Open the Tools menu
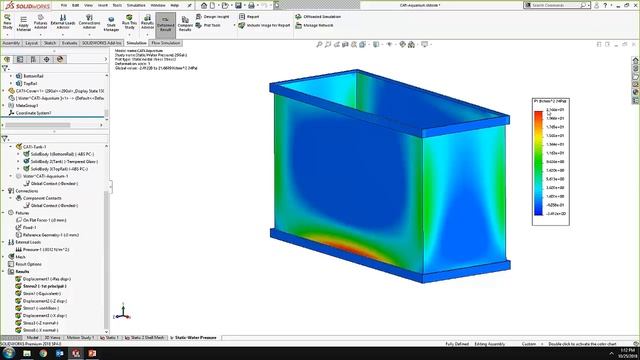Screen dimensions: 640x360 tap(117, 5)
